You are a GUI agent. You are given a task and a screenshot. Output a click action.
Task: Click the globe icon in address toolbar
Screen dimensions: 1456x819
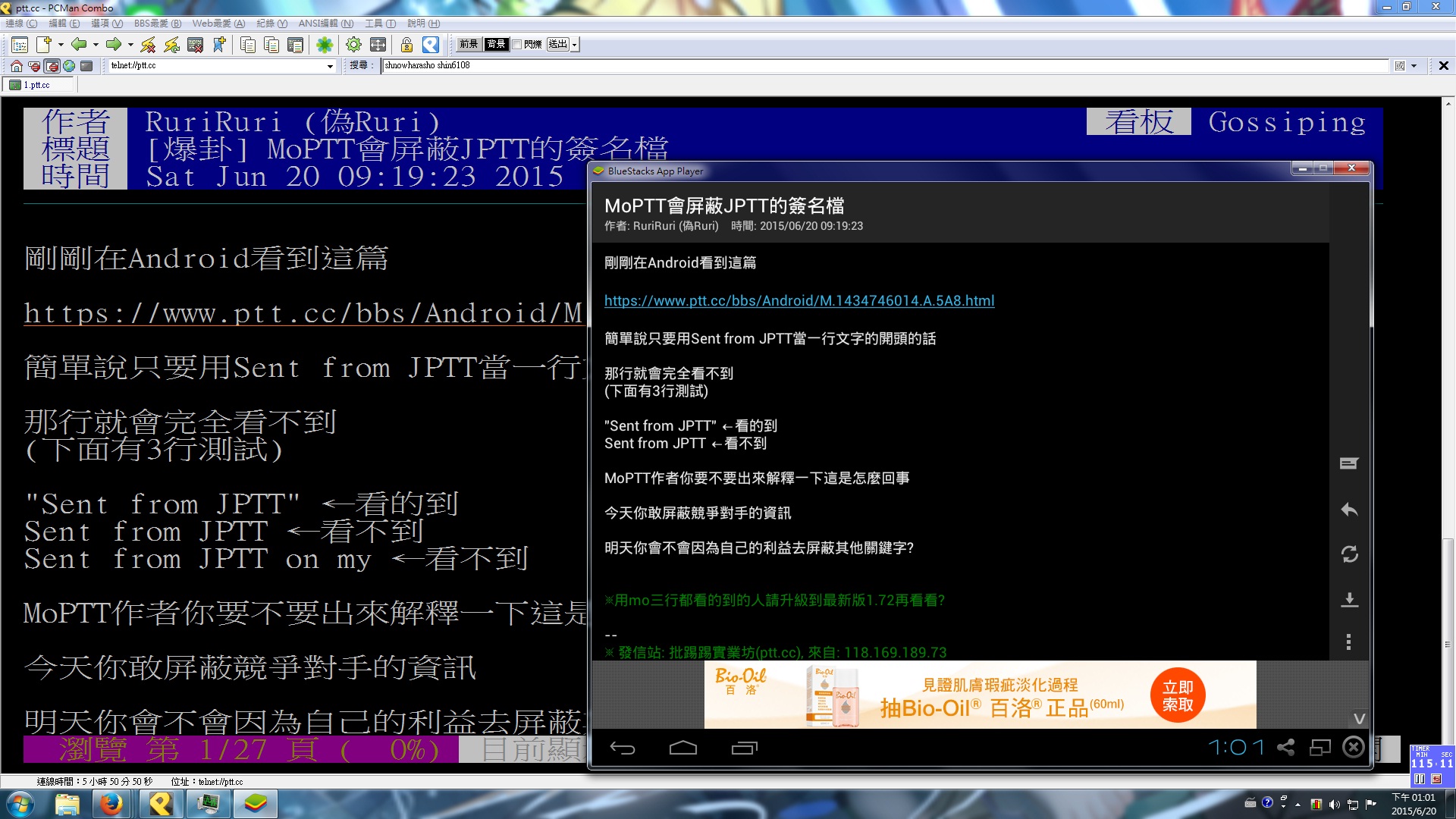69,66
